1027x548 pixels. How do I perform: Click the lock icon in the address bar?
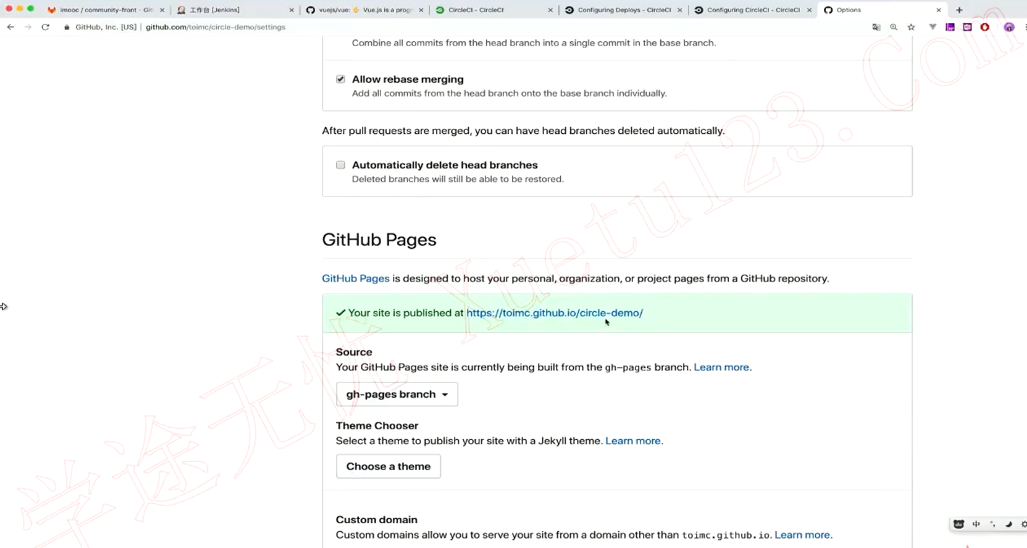(67, 27)
